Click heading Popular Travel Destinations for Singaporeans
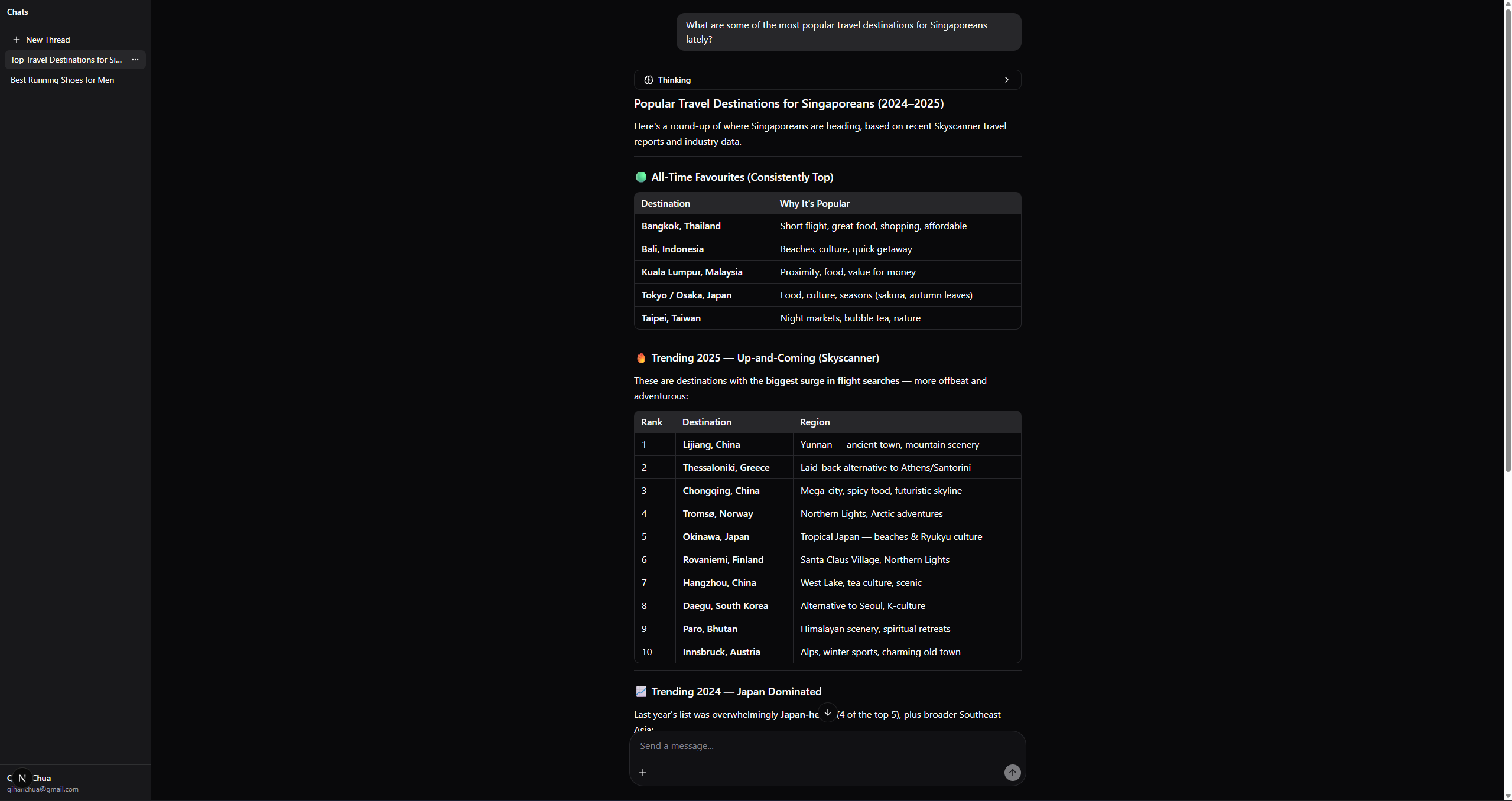Viewport: 1512px width, 801px height. [x=789, y=103]
